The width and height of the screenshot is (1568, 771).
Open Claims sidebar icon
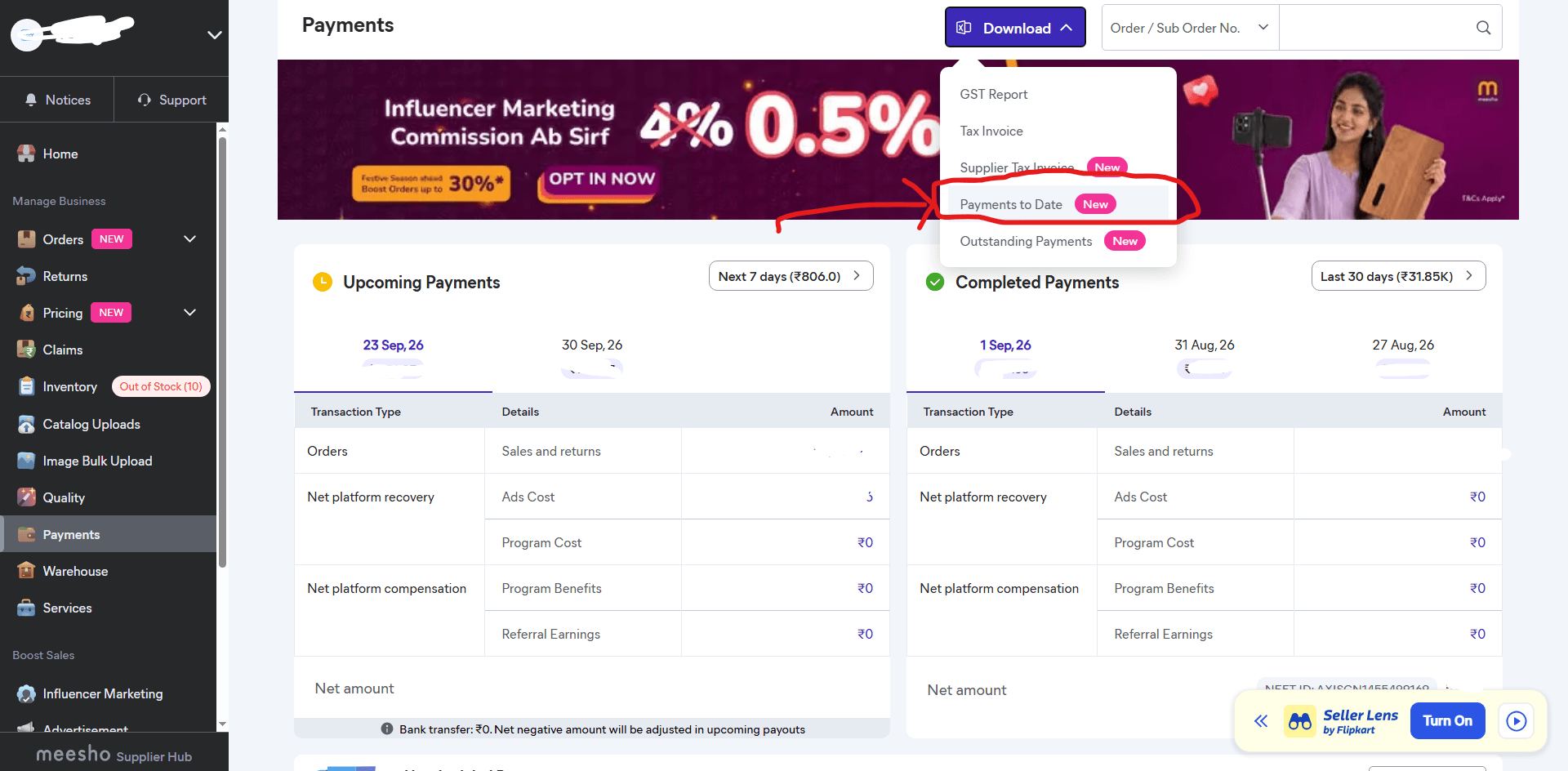click(x=26, y=350)
